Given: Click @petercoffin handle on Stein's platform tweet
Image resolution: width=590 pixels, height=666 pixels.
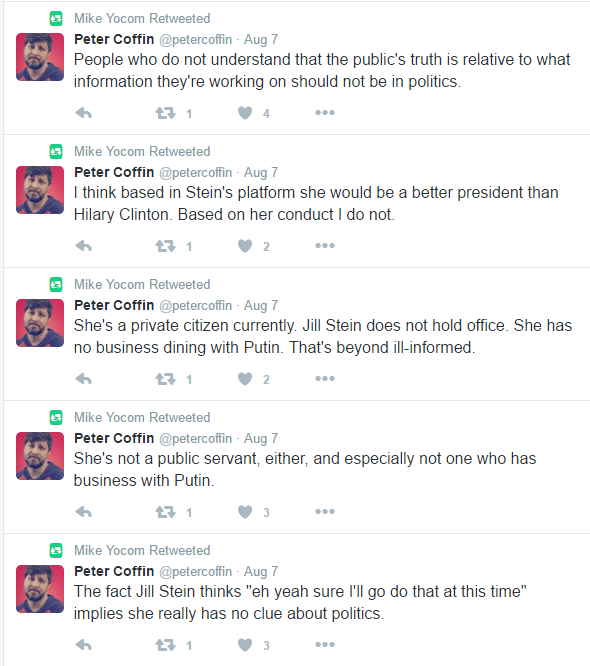Looking at the screenshot, I should [196, 172].
